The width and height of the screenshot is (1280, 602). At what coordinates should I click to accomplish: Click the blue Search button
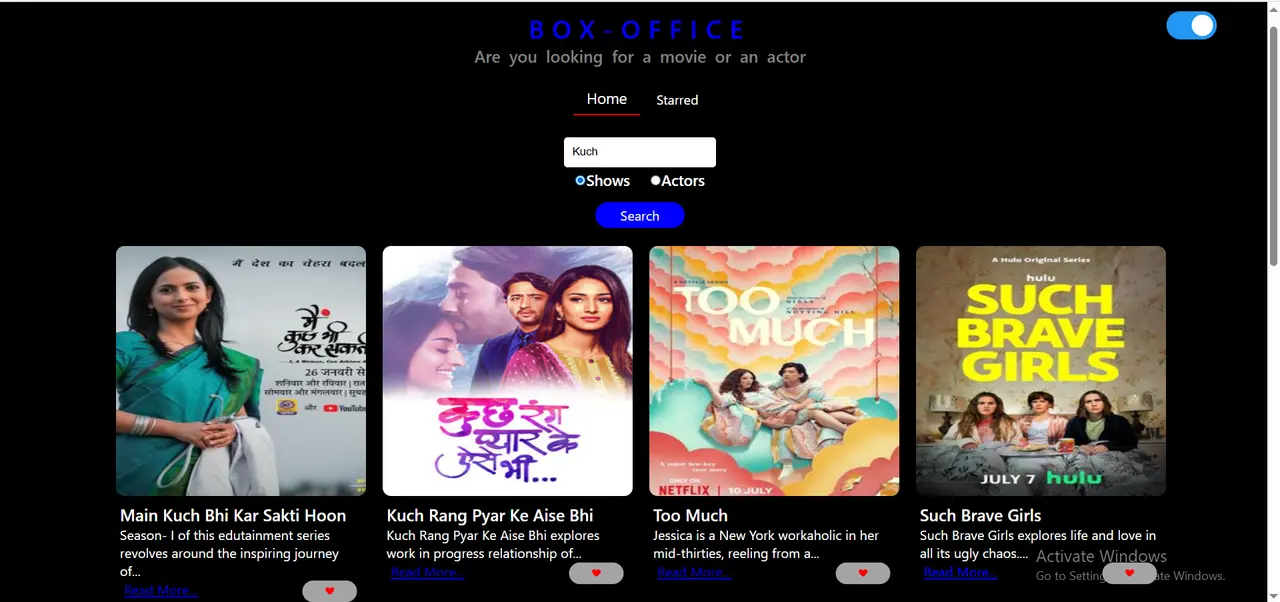tap(640, 215)
